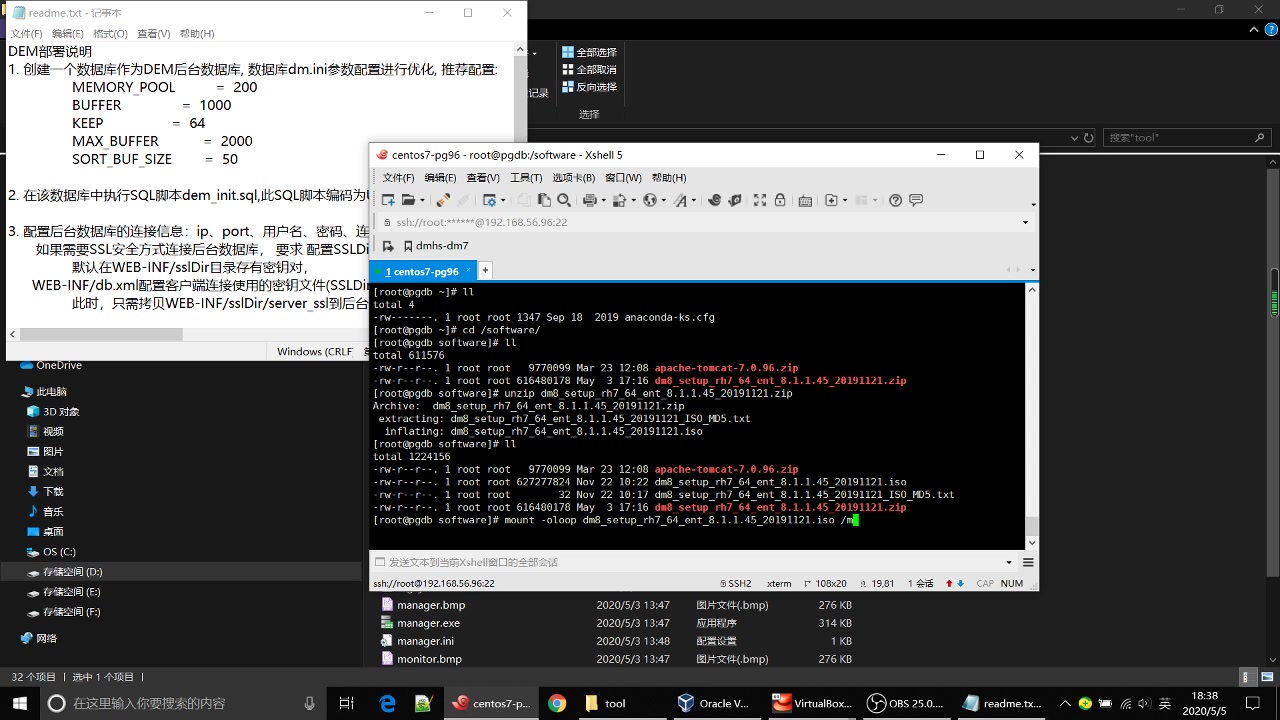Launch Xftp with gray swirl icon
This screenshot has height=720, width=1280.
714,200
